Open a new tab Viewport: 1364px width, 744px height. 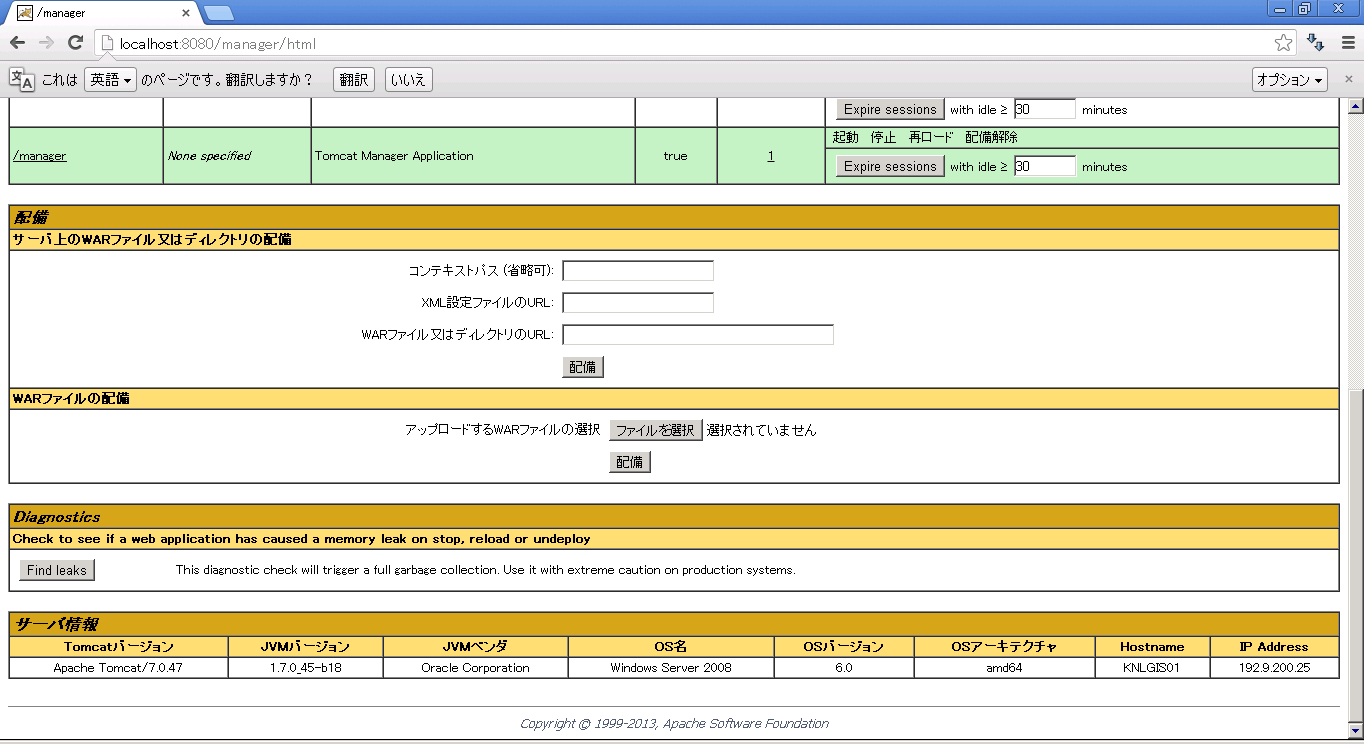pyautogui.click(x=219, y=13)
